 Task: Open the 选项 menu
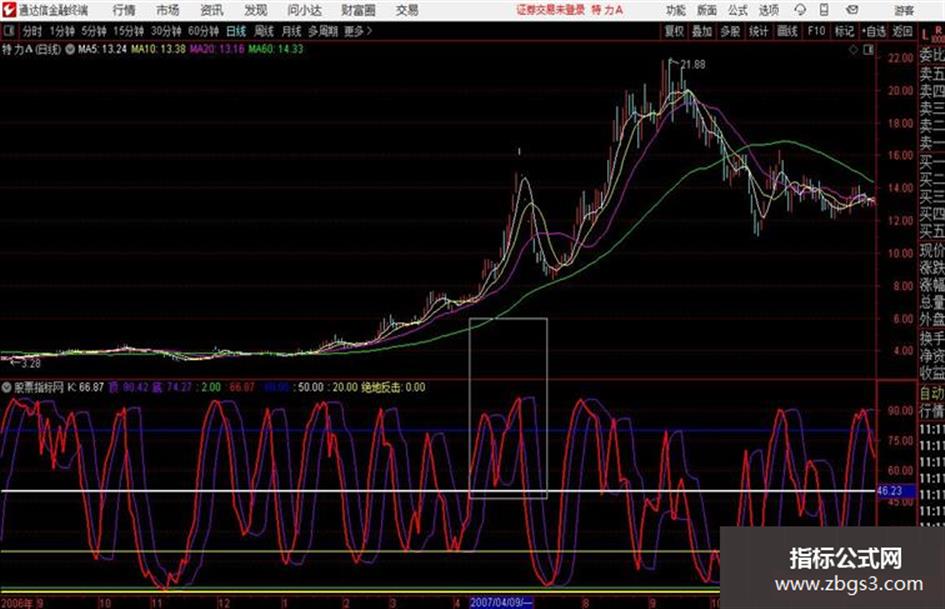tap(768, 10)
